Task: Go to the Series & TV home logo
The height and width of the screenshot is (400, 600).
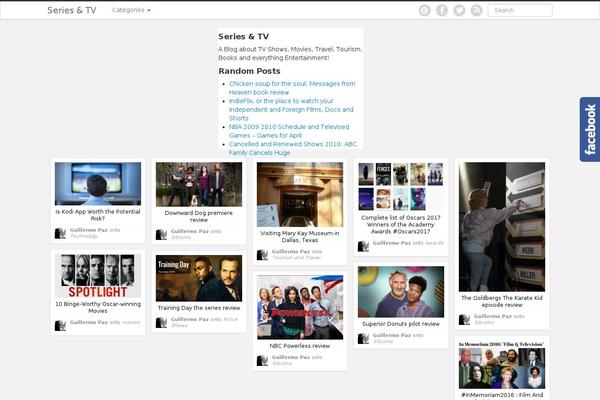Action: click(72, 10)
